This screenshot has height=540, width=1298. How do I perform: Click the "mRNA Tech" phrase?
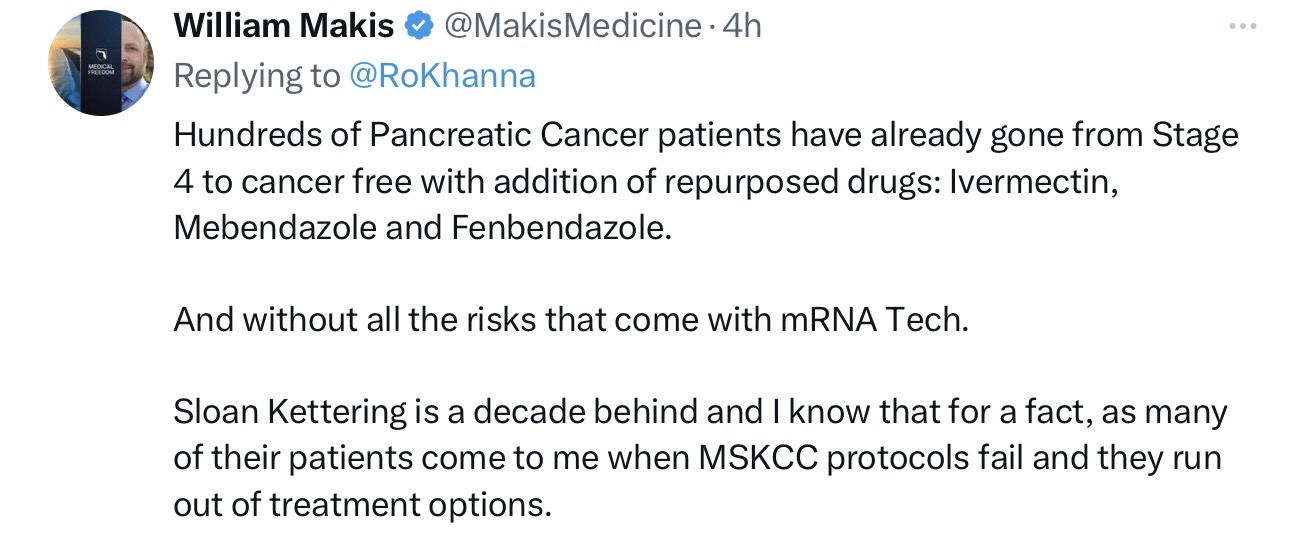pos(872,320)
